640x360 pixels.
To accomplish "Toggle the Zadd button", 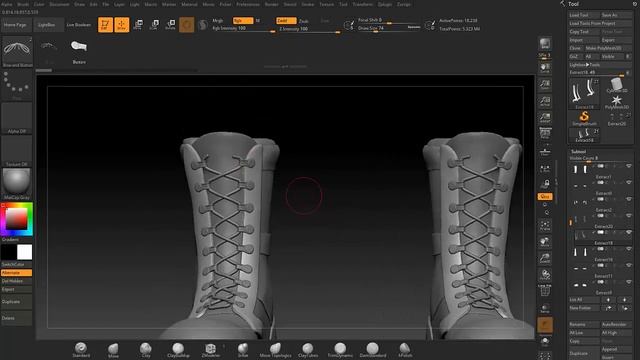I will point(286,20).
